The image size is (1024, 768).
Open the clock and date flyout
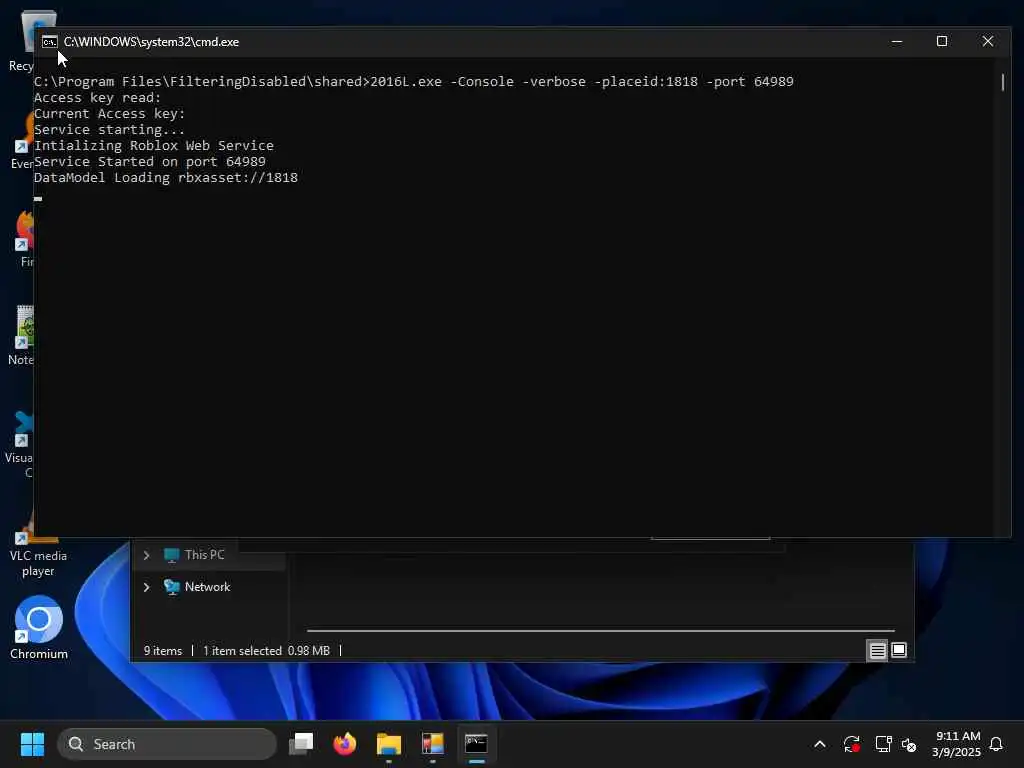pyautogui.click(x=956, y=744)
